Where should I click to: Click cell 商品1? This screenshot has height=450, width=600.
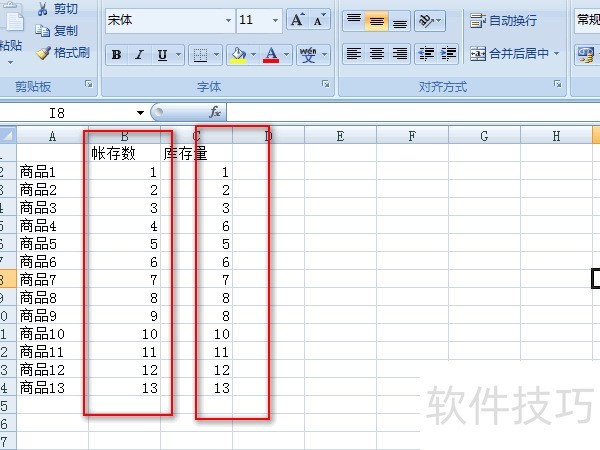[x=52, y=172]
